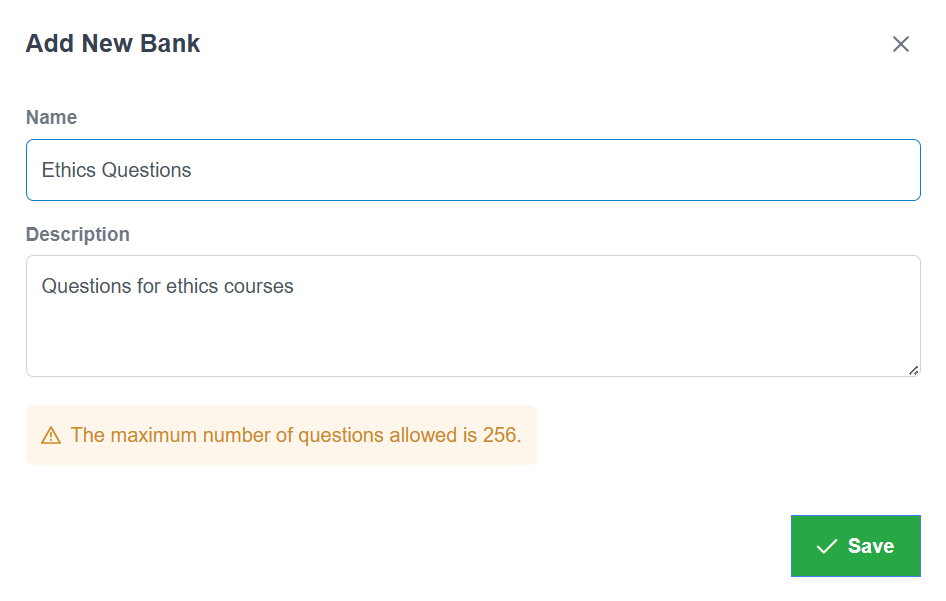Click the X symbol near Add New Bank title

point(901,44)
